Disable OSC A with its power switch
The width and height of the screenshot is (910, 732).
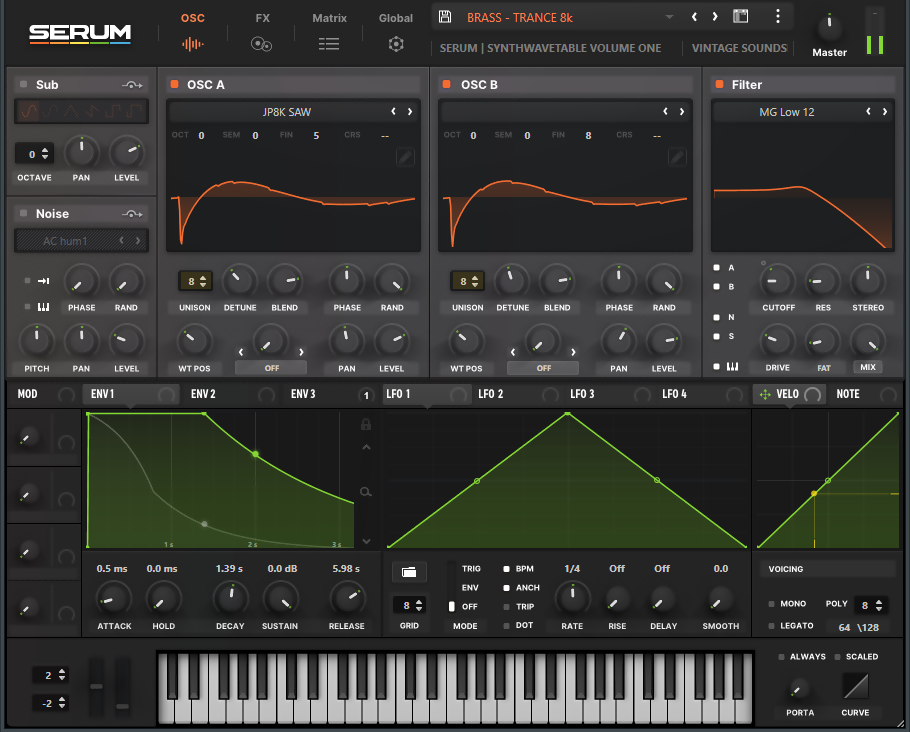click(174, 84)
